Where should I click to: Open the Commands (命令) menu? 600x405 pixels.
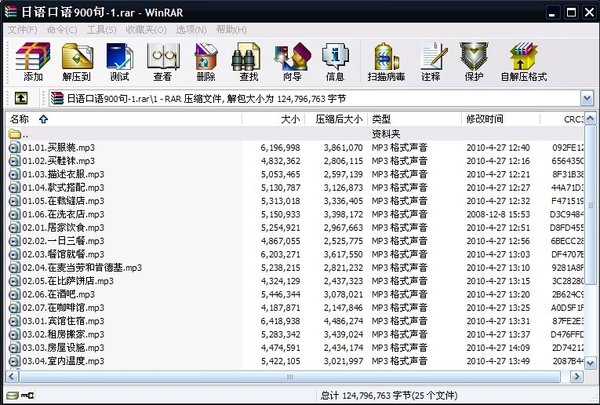click(x=62, y=29)
